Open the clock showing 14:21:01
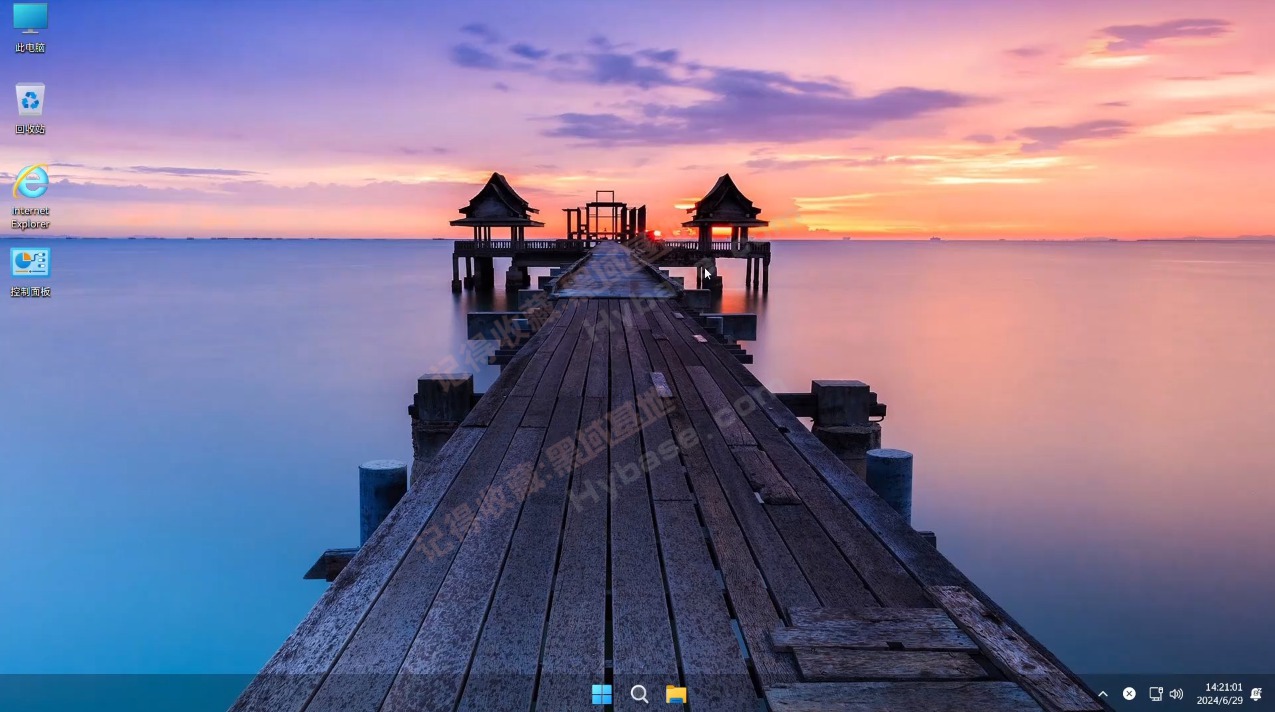The height and width of the screenshot is (712, 1275). coord(1220,694)
